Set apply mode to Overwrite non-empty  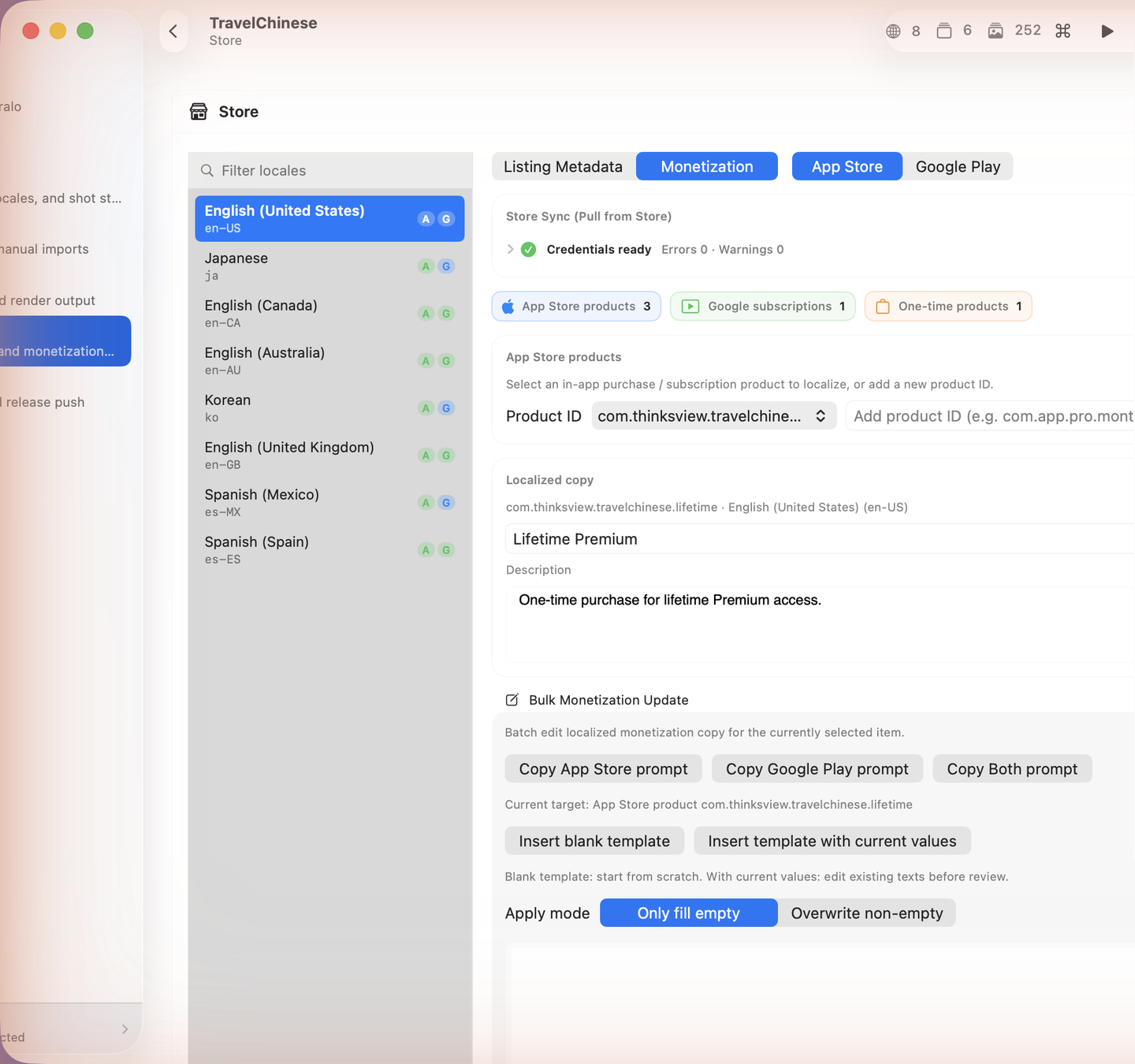867,913
